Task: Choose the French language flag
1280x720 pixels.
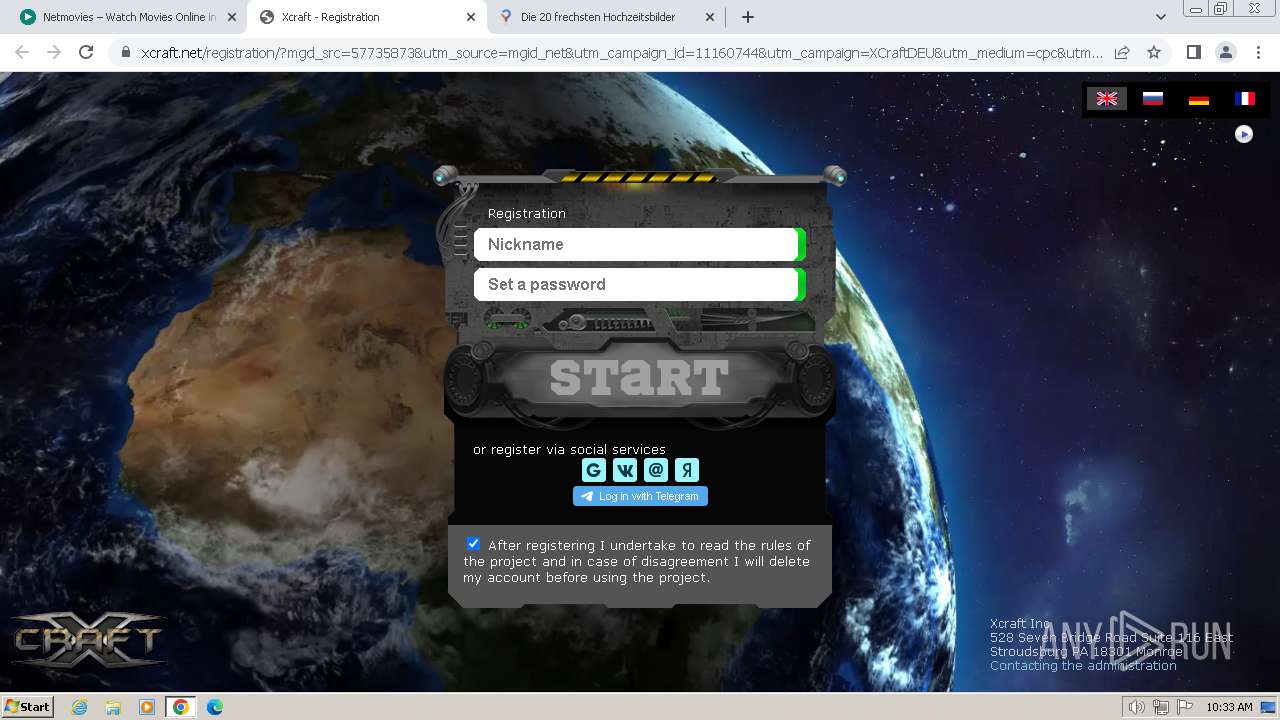Action: coord(1245,98)
